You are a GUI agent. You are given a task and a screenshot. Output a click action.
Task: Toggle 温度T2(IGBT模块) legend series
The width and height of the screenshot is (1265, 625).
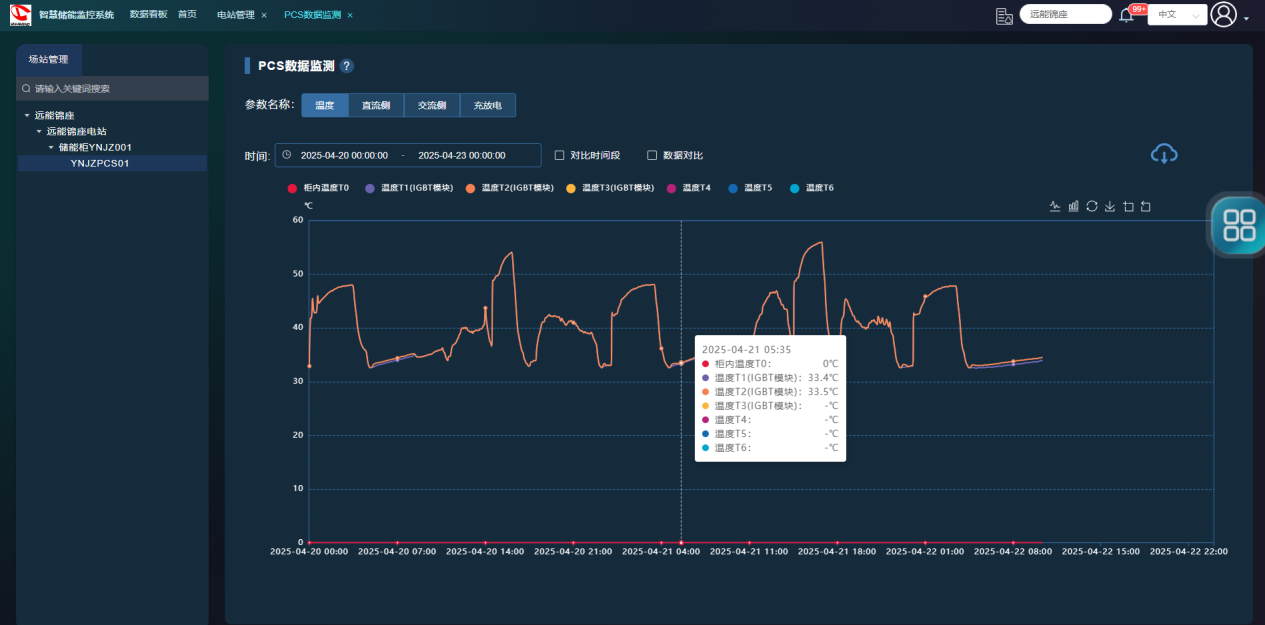click(x=509, y=188)
